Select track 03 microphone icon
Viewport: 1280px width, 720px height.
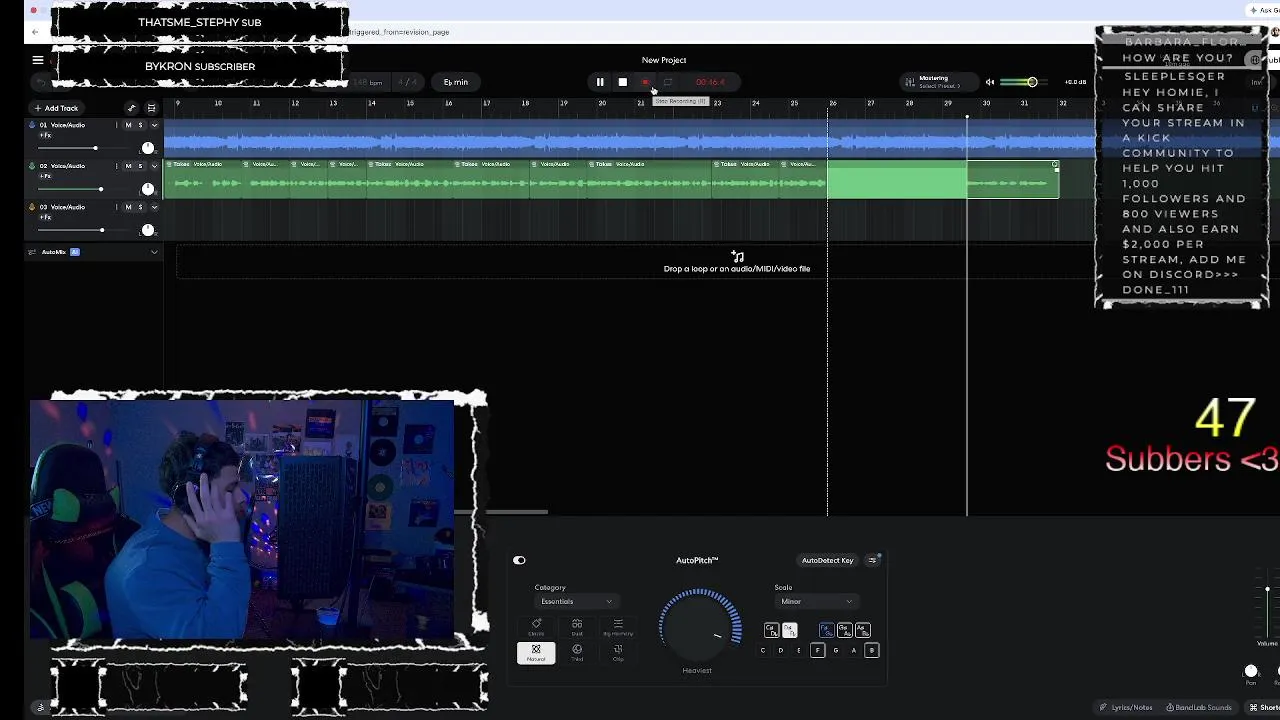click(32, 207)
